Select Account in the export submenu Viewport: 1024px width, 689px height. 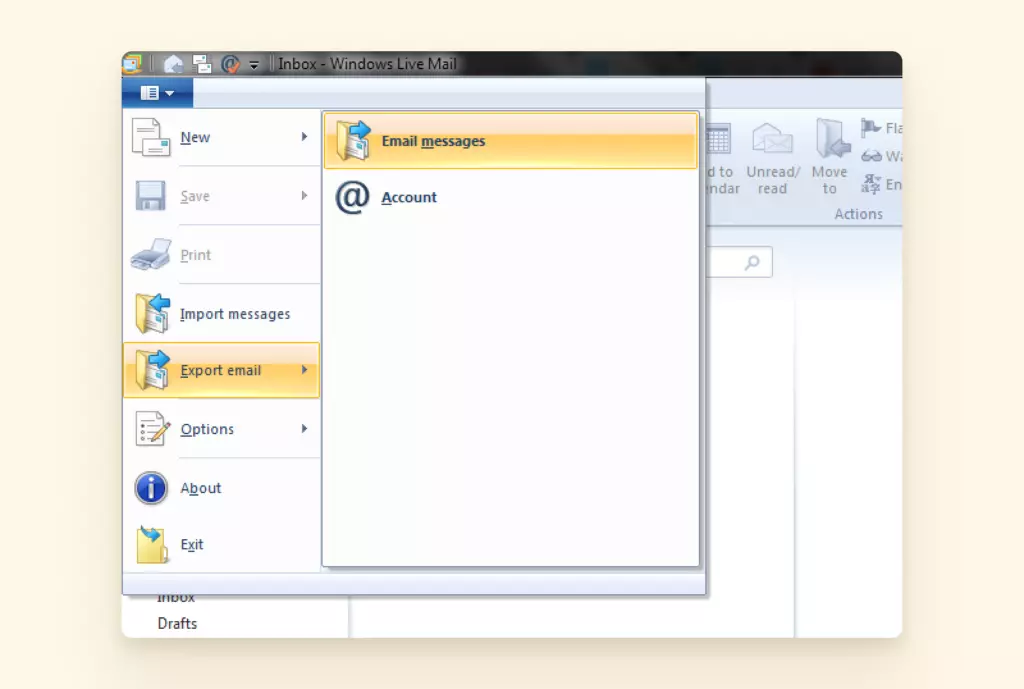(511, 197)
